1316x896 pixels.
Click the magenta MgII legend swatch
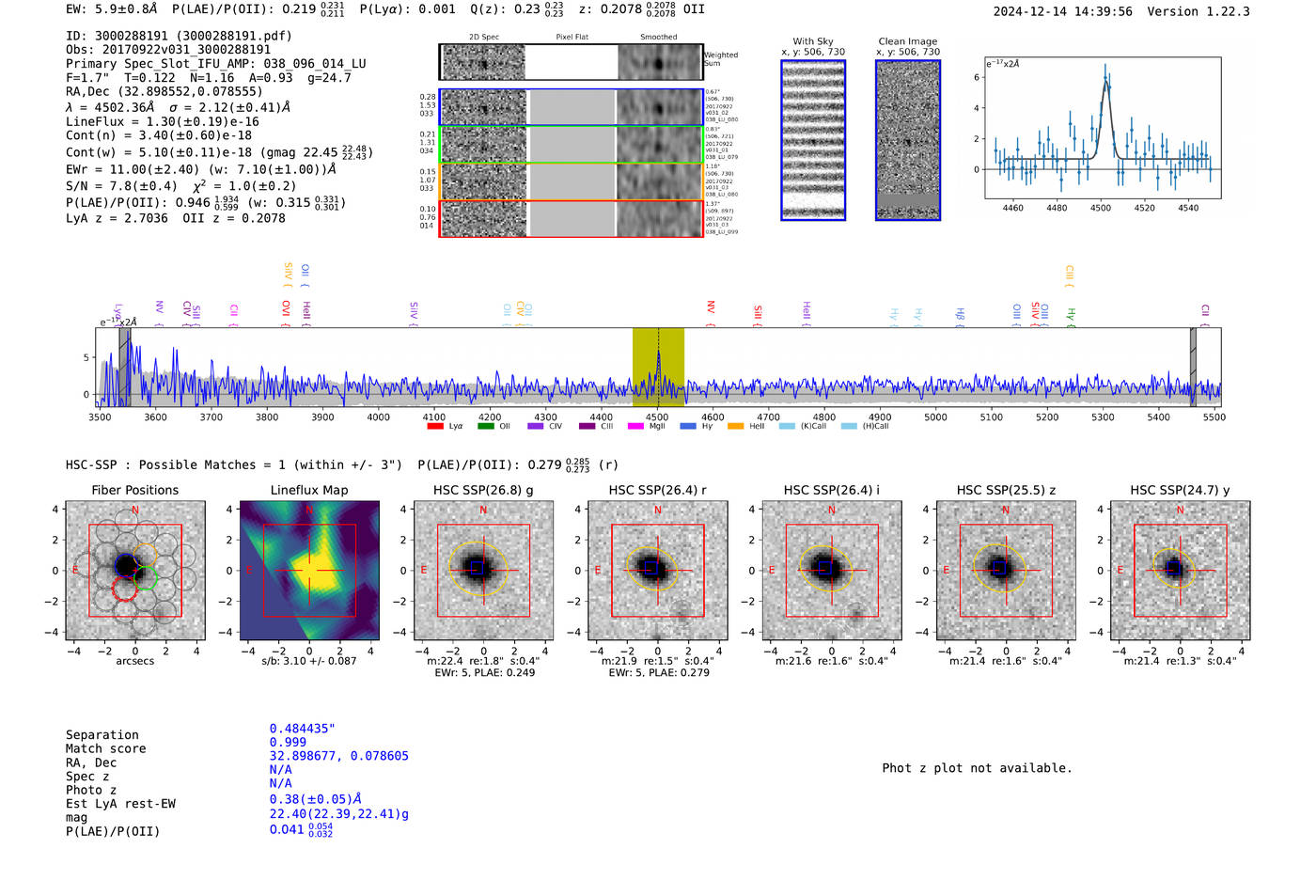635,426
